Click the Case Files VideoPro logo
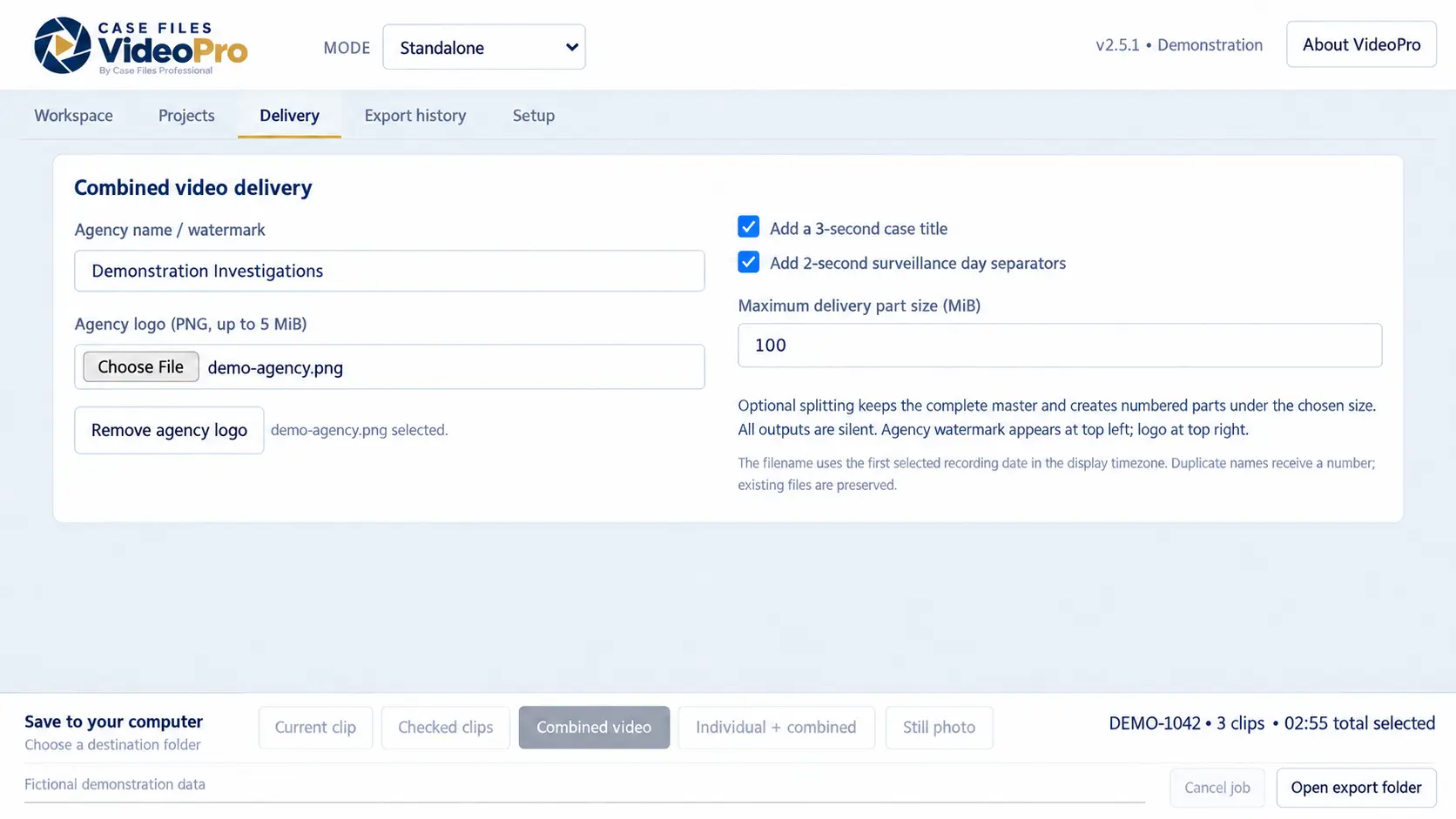Screen dimensions: 1456x819 tap(140, 46)
